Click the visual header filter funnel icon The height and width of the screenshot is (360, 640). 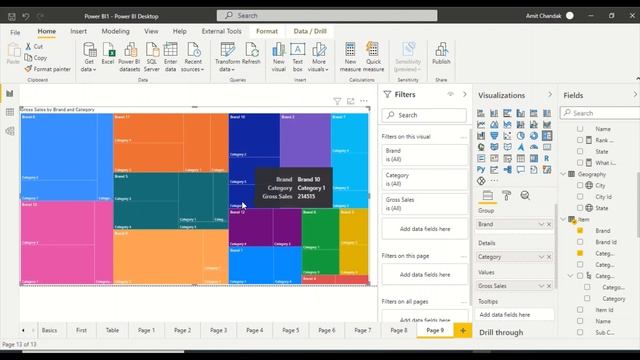click(x=337, y=101)
